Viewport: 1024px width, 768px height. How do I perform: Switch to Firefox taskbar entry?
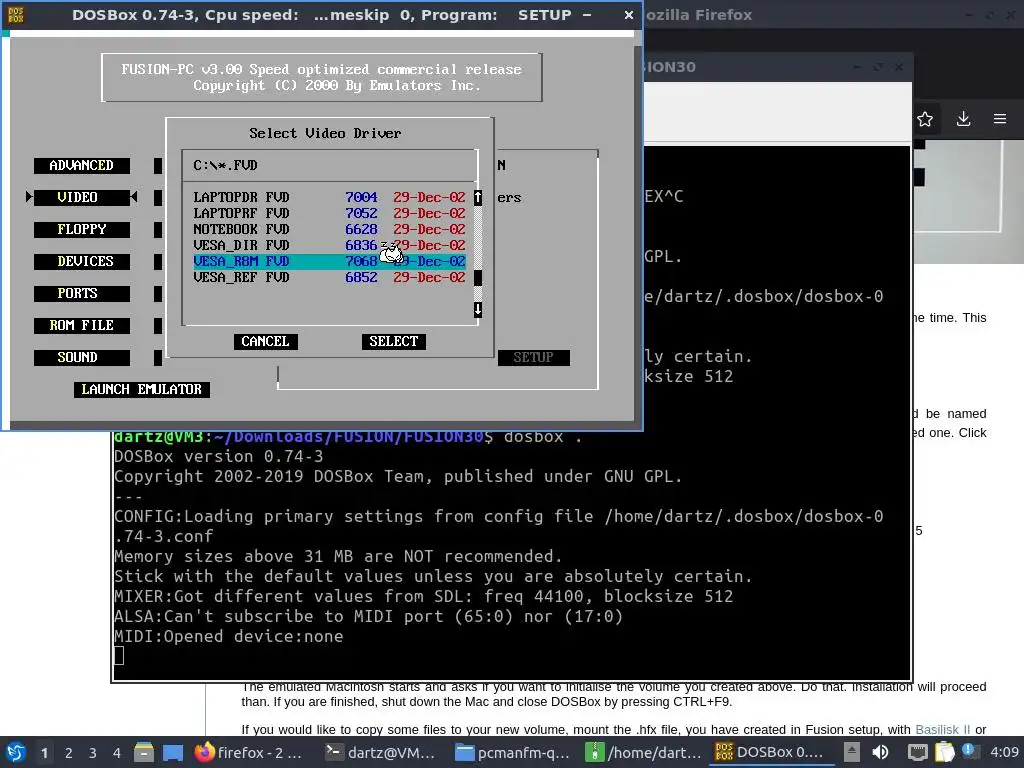[249, 753]
